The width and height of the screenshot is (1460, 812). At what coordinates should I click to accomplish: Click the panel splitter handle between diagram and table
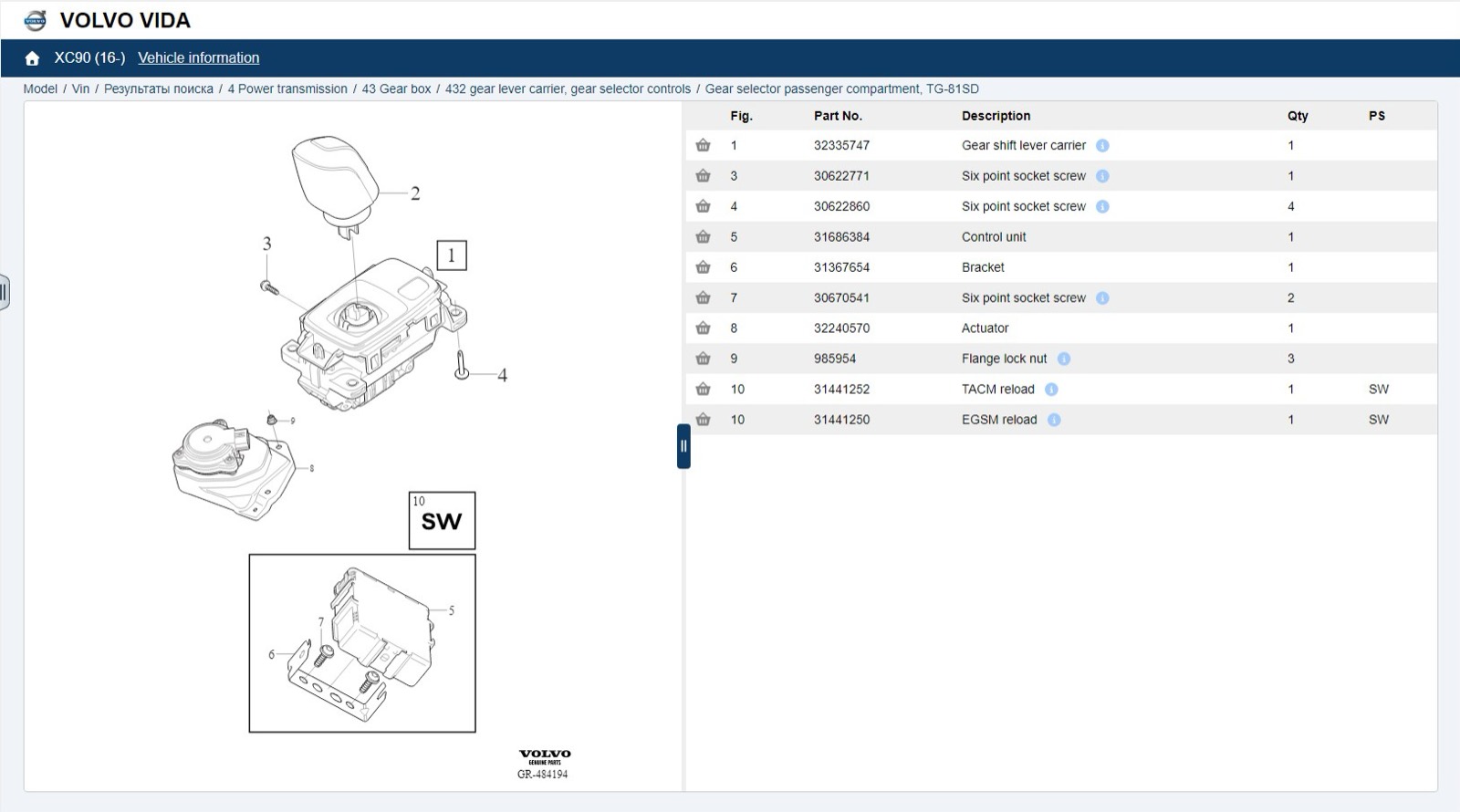coord(683,446)
